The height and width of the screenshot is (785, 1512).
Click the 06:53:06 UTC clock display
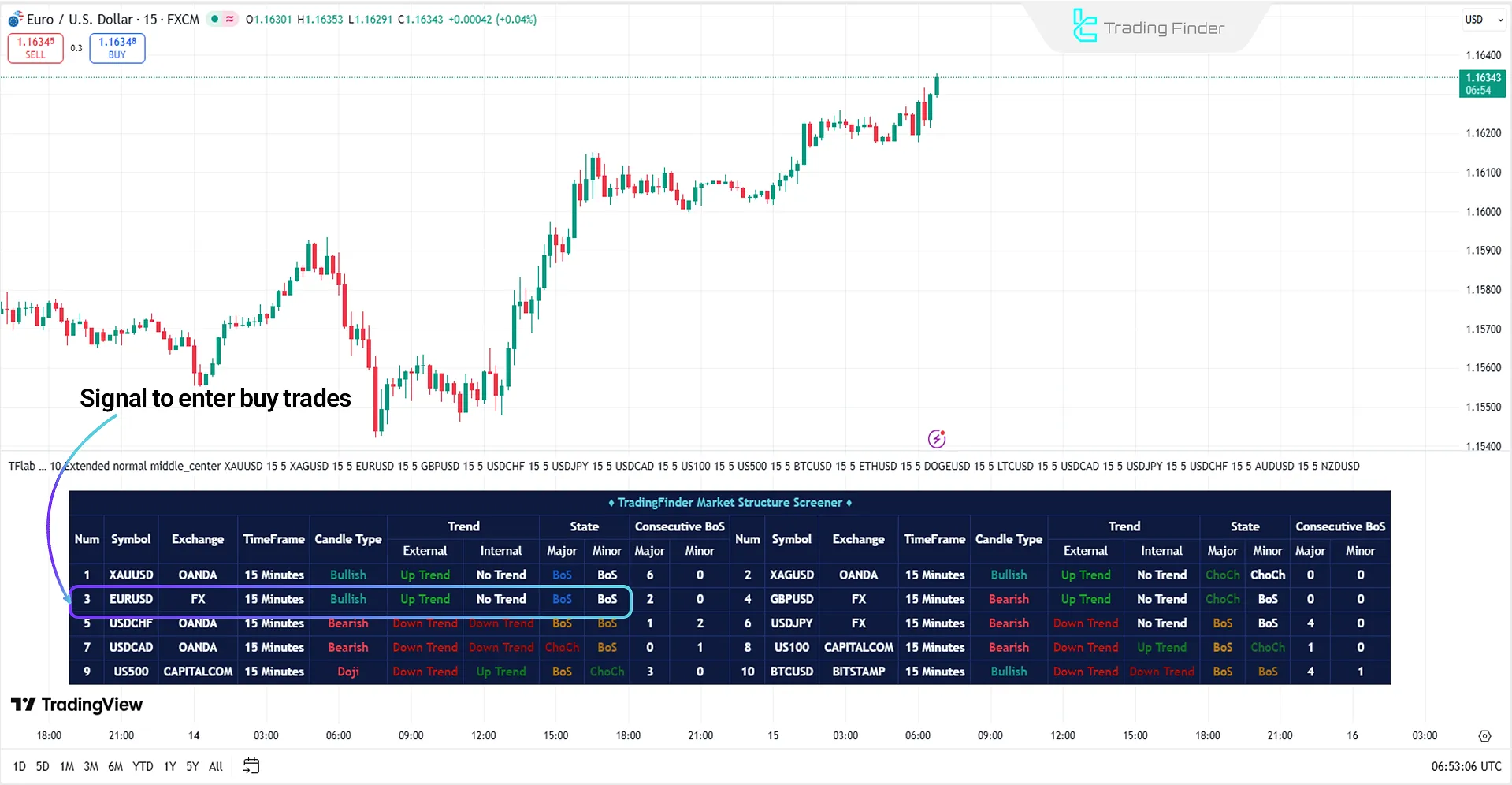[x=1465, y=765]
